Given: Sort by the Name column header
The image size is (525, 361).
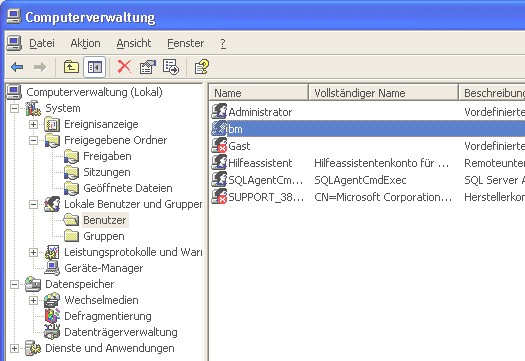Looking at the screenshot, I should click(258, 93).
